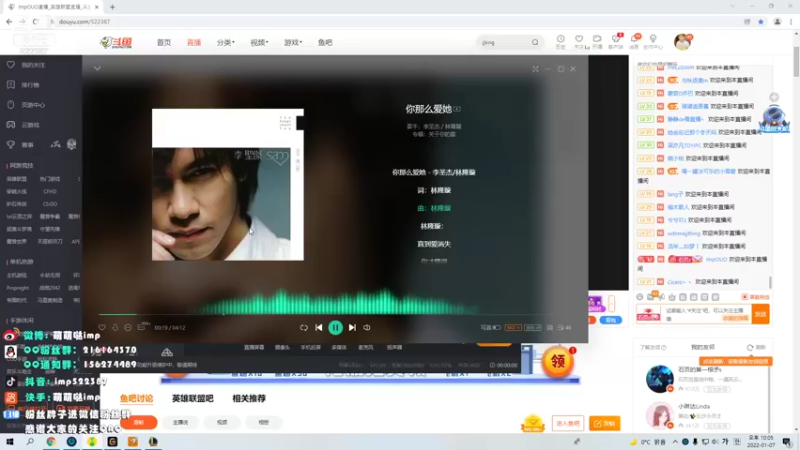The height and width of the screenshot is (450, 800).
Task: Like the current song with heart icon
Action: click(102, 328)
